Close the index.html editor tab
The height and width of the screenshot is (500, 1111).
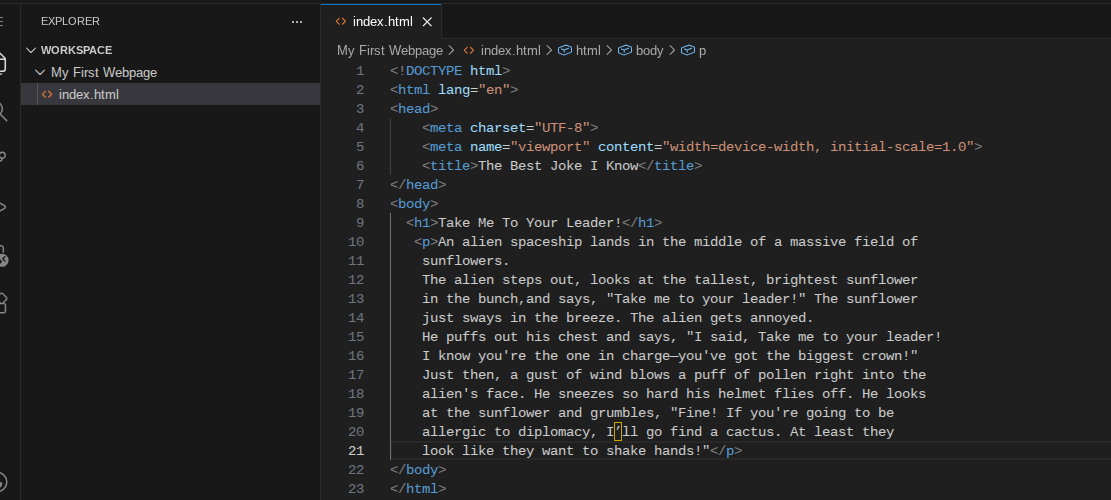(x=428, y=22)
